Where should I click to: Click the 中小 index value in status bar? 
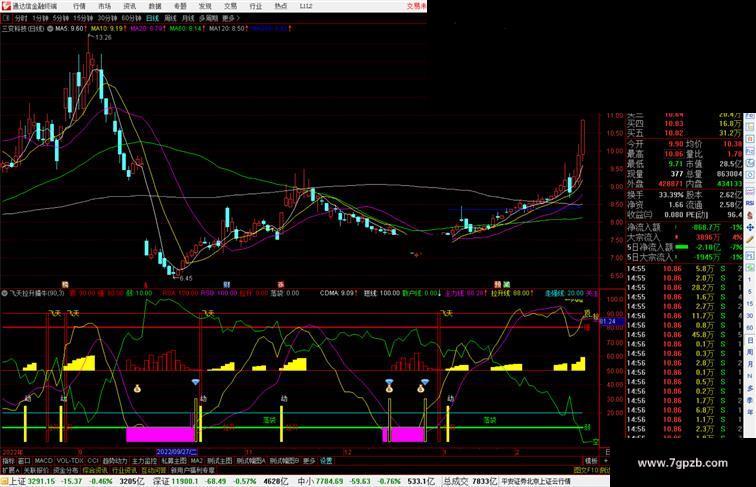tap(330, 481)
